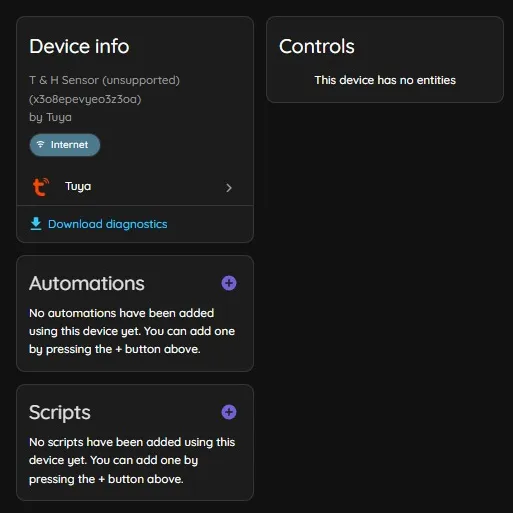Add a new script with plus icon
Image resolution: width=513 pixels, height=513 pixels.
pos(229,412)
